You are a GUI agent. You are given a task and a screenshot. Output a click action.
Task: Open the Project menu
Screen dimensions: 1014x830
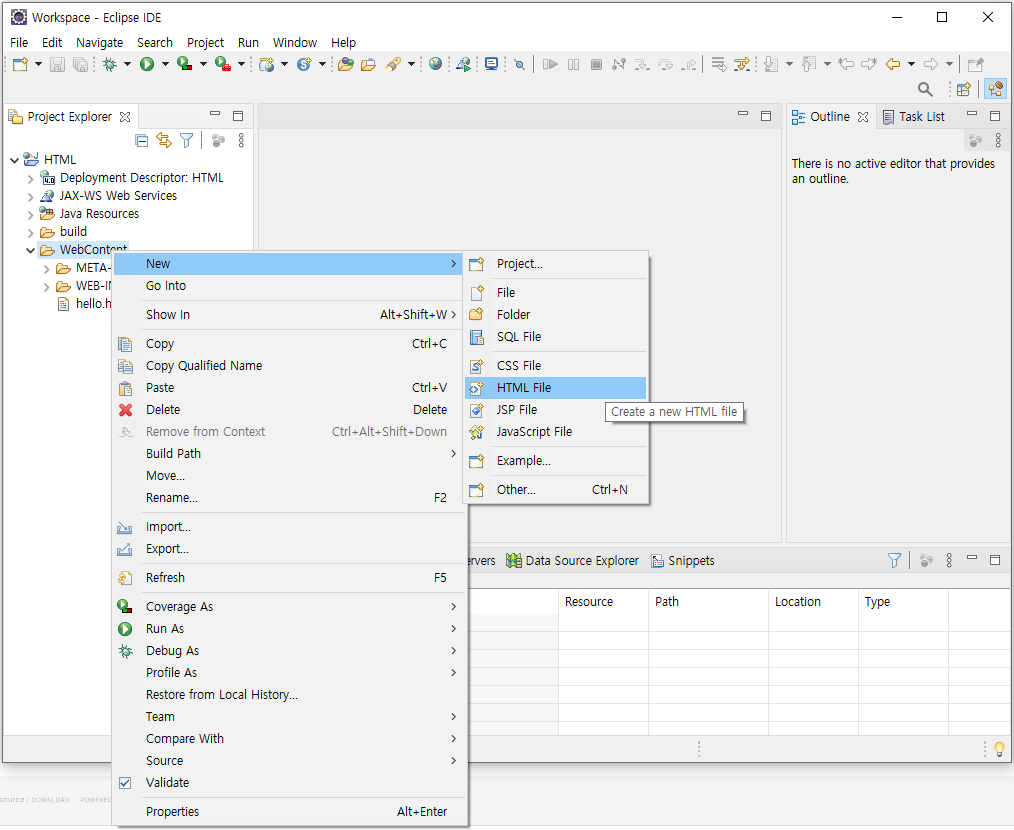(x=206, y=43)
